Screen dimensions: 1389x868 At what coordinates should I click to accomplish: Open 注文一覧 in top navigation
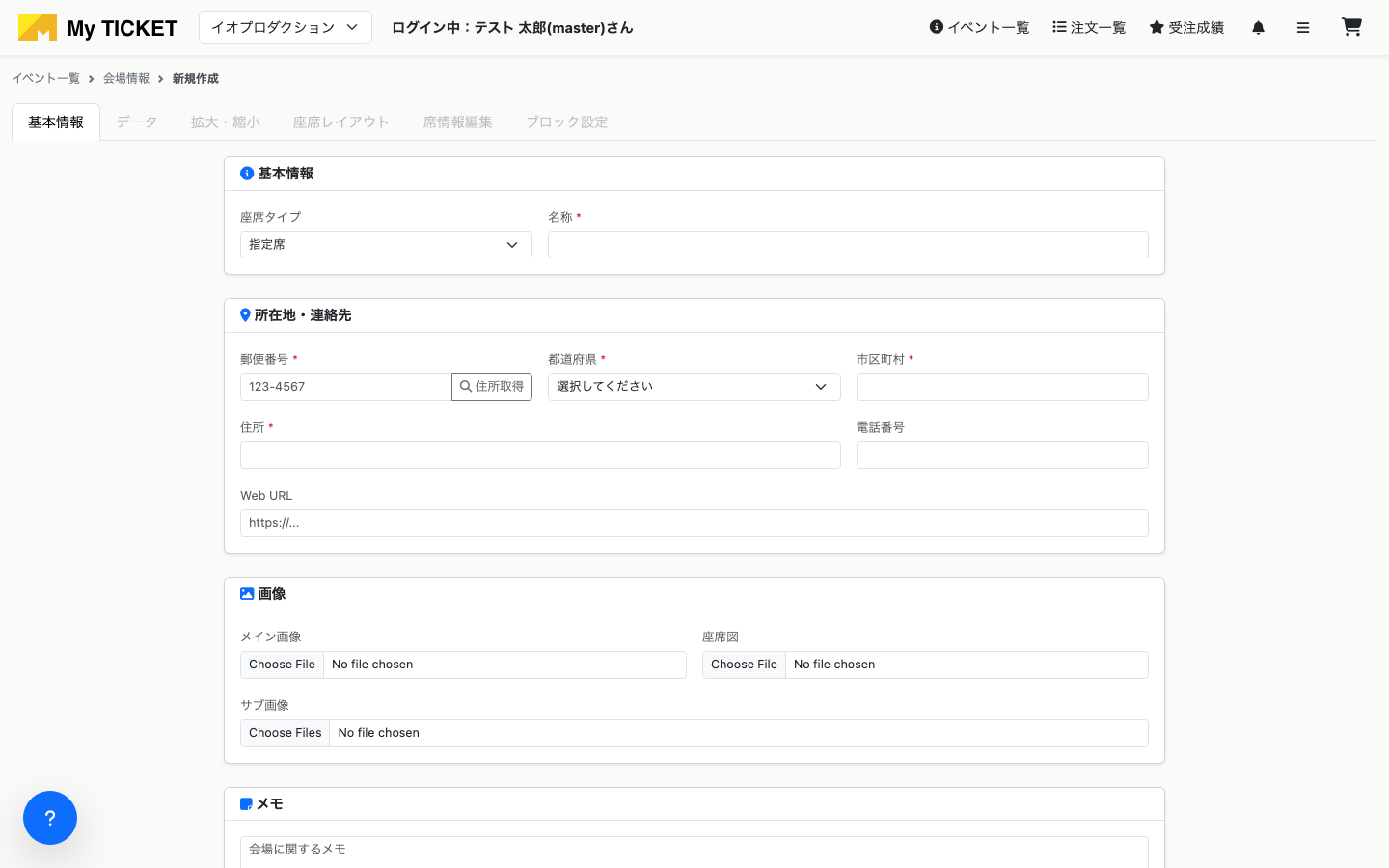(x=1089, y=28)
